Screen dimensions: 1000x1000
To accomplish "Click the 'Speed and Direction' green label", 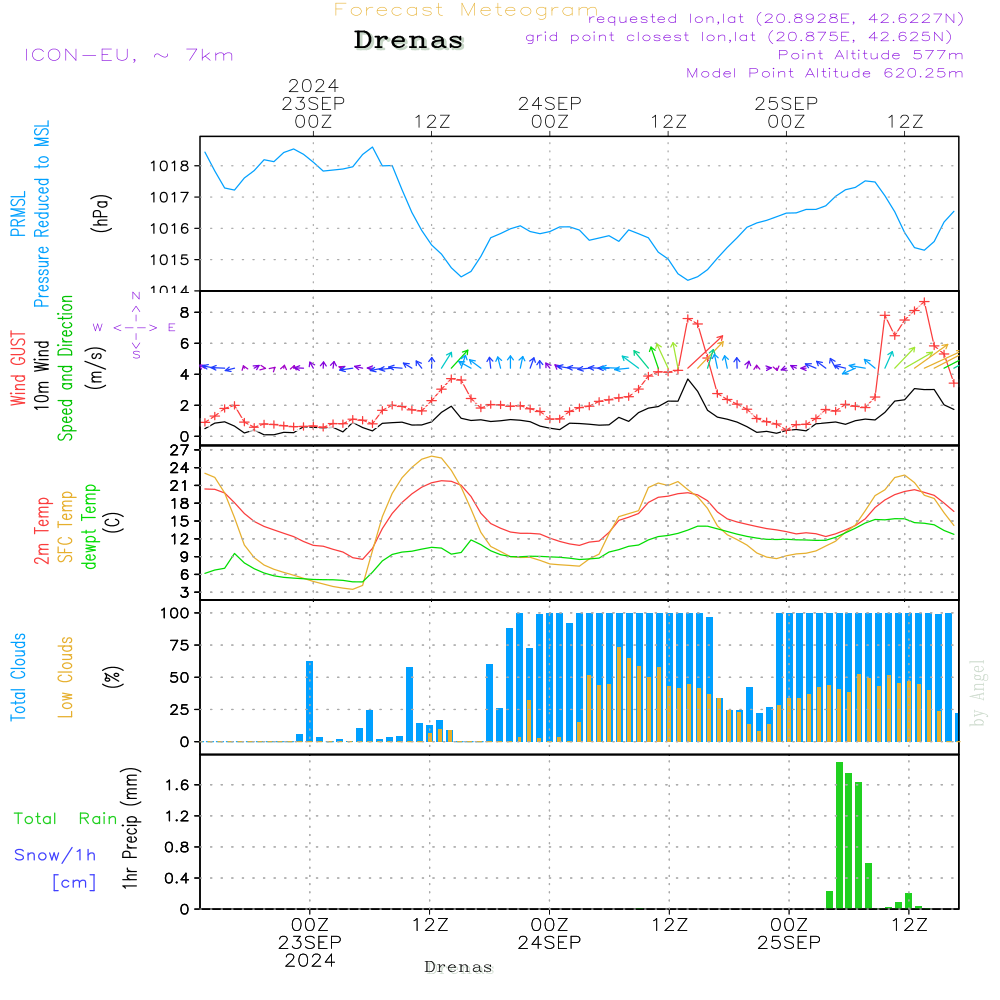I will (x=66, y=368).
